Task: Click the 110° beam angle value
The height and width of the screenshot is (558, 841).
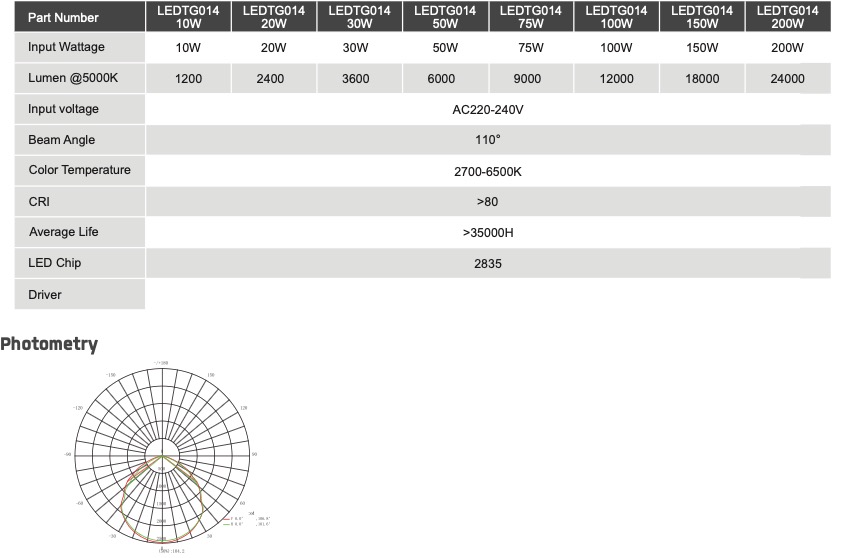Action: tap(488, 140)
